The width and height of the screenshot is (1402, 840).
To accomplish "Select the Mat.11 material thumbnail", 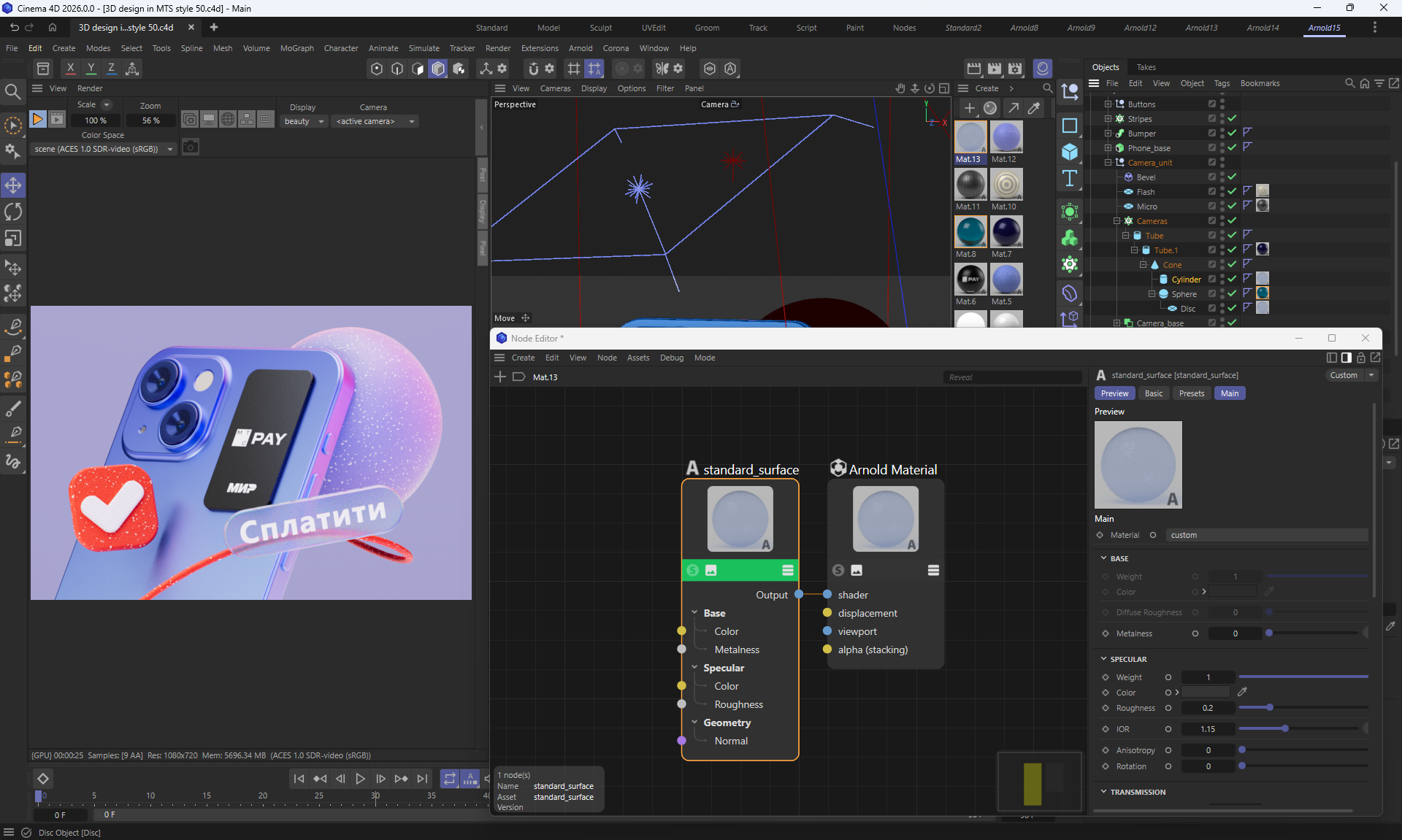I will (970, 185).
